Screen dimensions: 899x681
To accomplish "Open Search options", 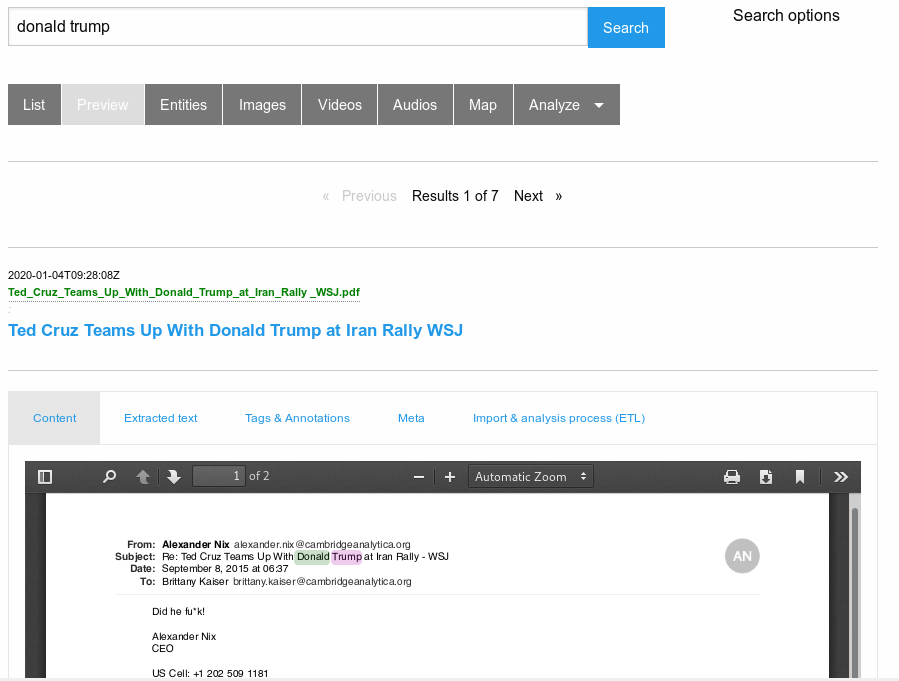I will point(786,15).
